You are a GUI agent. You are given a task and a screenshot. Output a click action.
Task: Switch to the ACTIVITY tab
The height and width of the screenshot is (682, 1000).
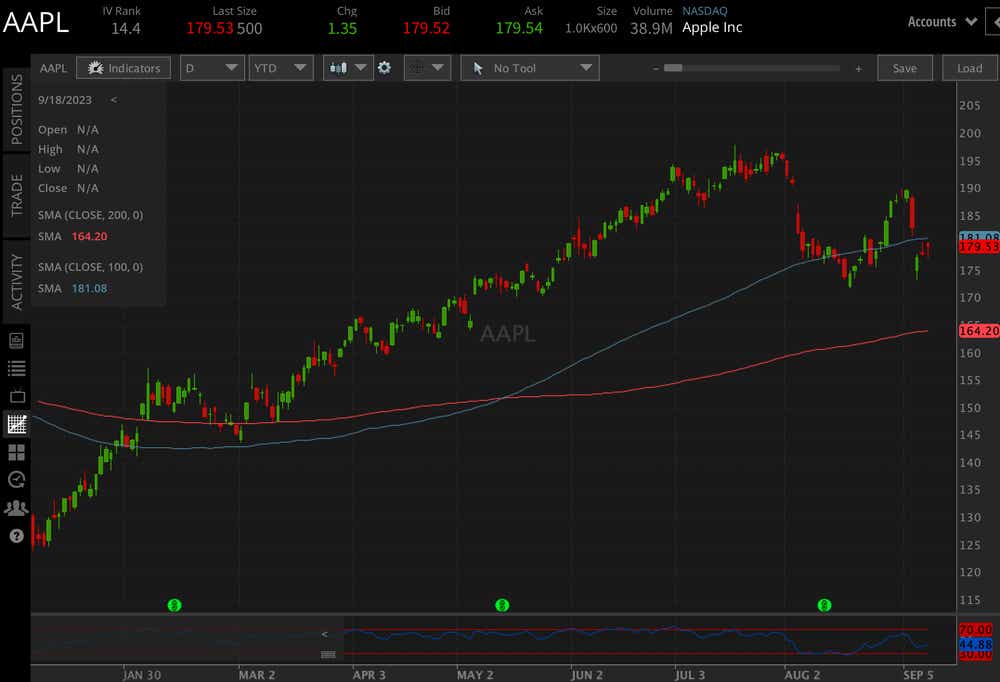[x=17, y=281]
